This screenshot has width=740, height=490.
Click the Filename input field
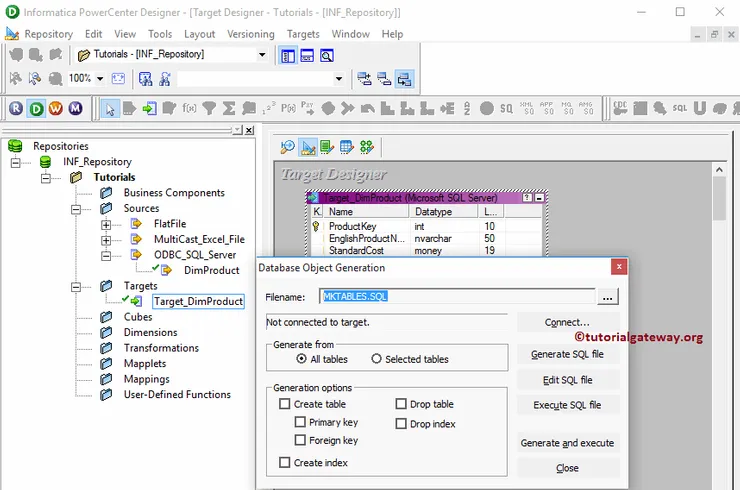457,296
